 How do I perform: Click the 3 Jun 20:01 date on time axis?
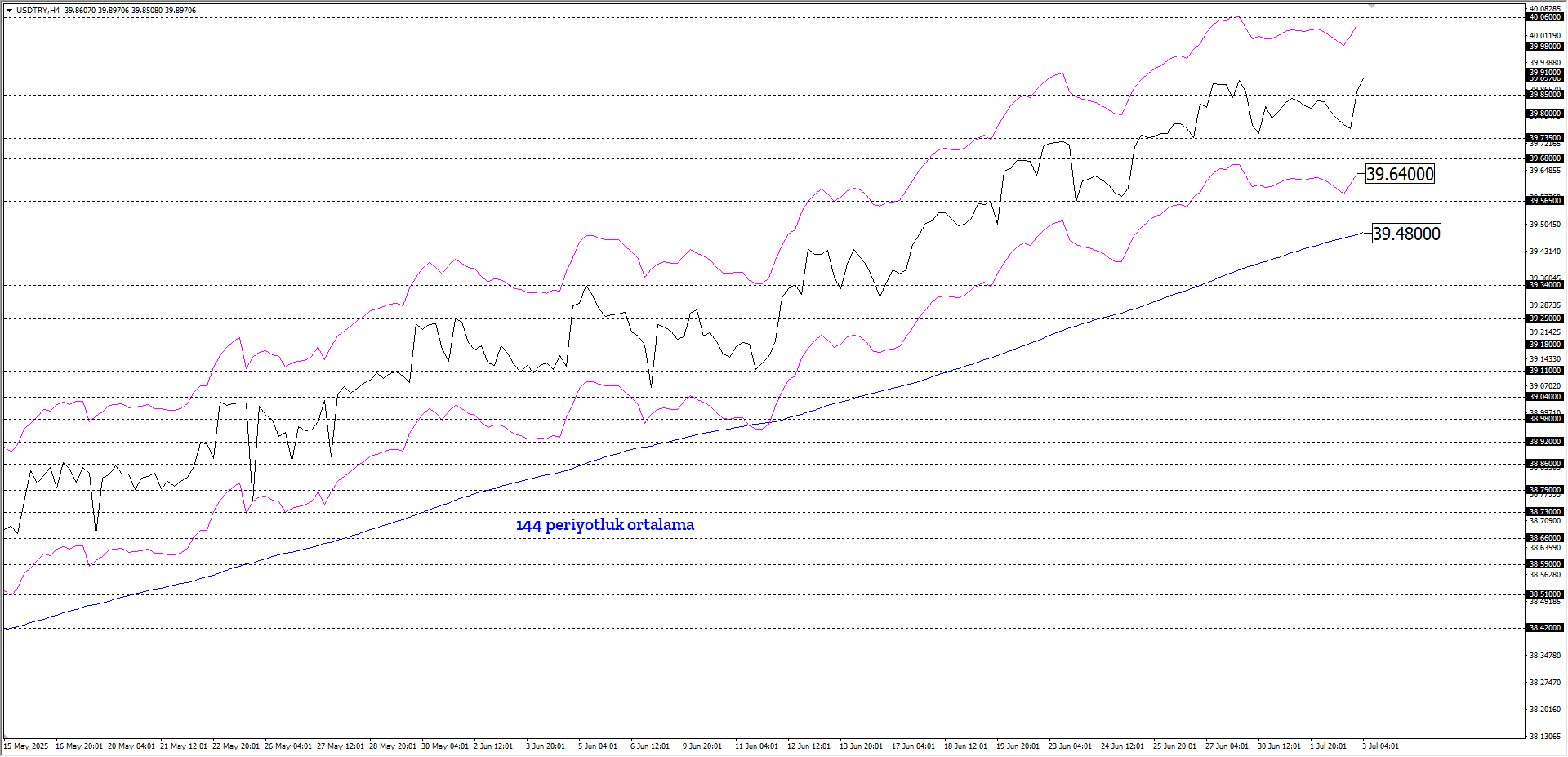(x=546, y=746)
